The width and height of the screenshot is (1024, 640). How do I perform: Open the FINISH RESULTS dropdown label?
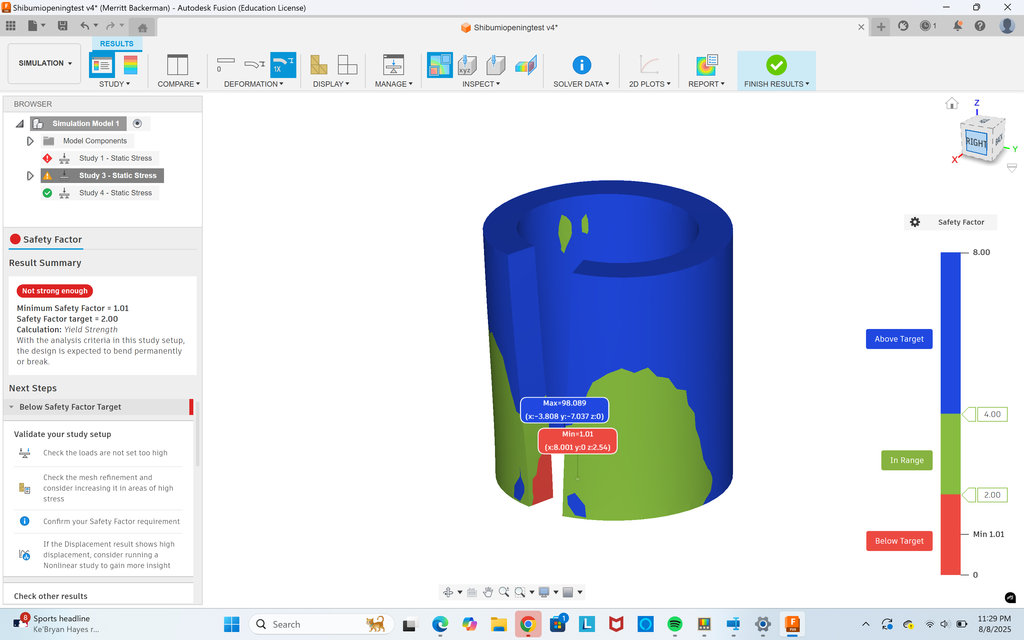[776, 84]
